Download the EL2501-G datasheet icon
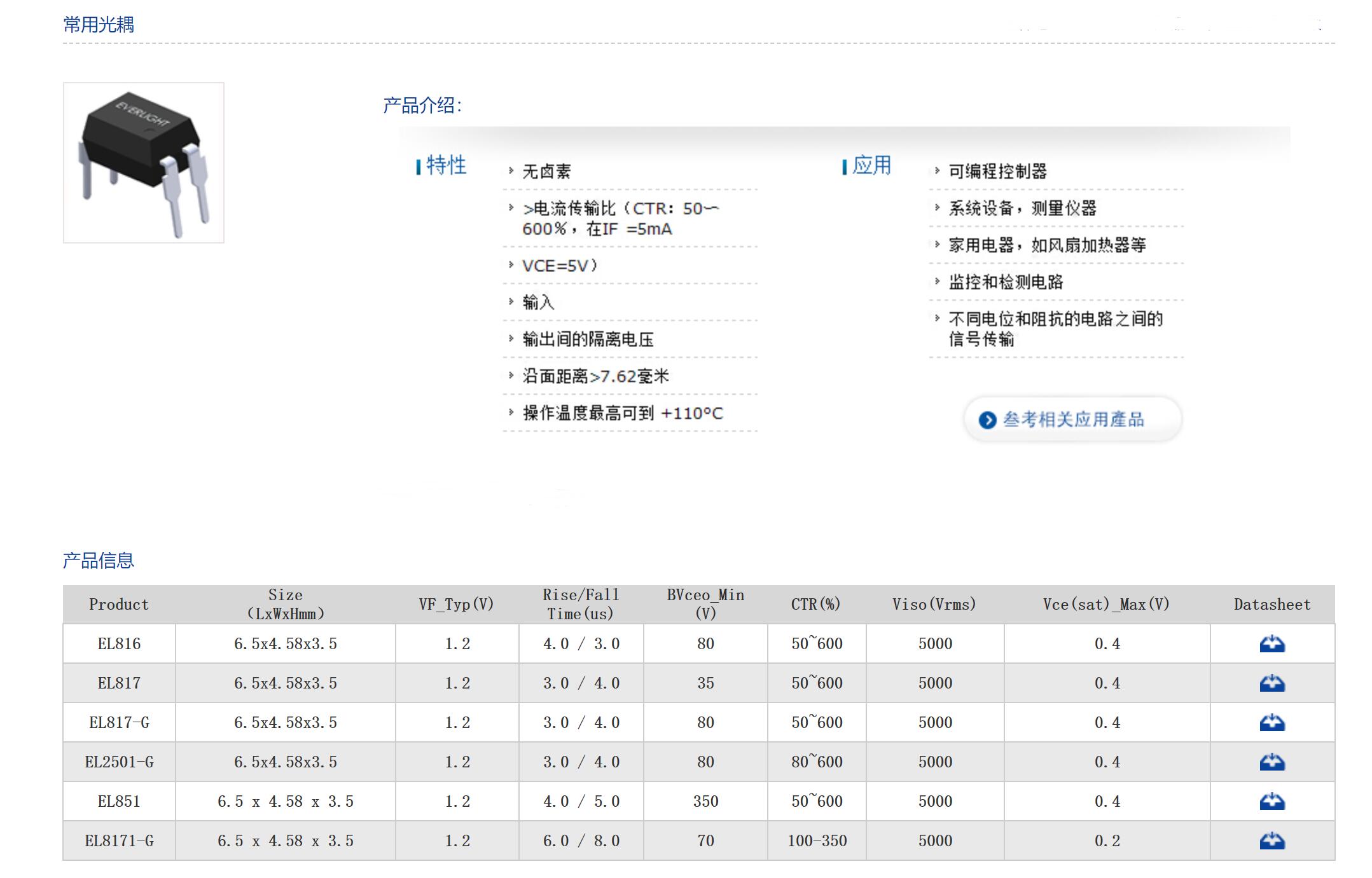 pos(1272,762)
